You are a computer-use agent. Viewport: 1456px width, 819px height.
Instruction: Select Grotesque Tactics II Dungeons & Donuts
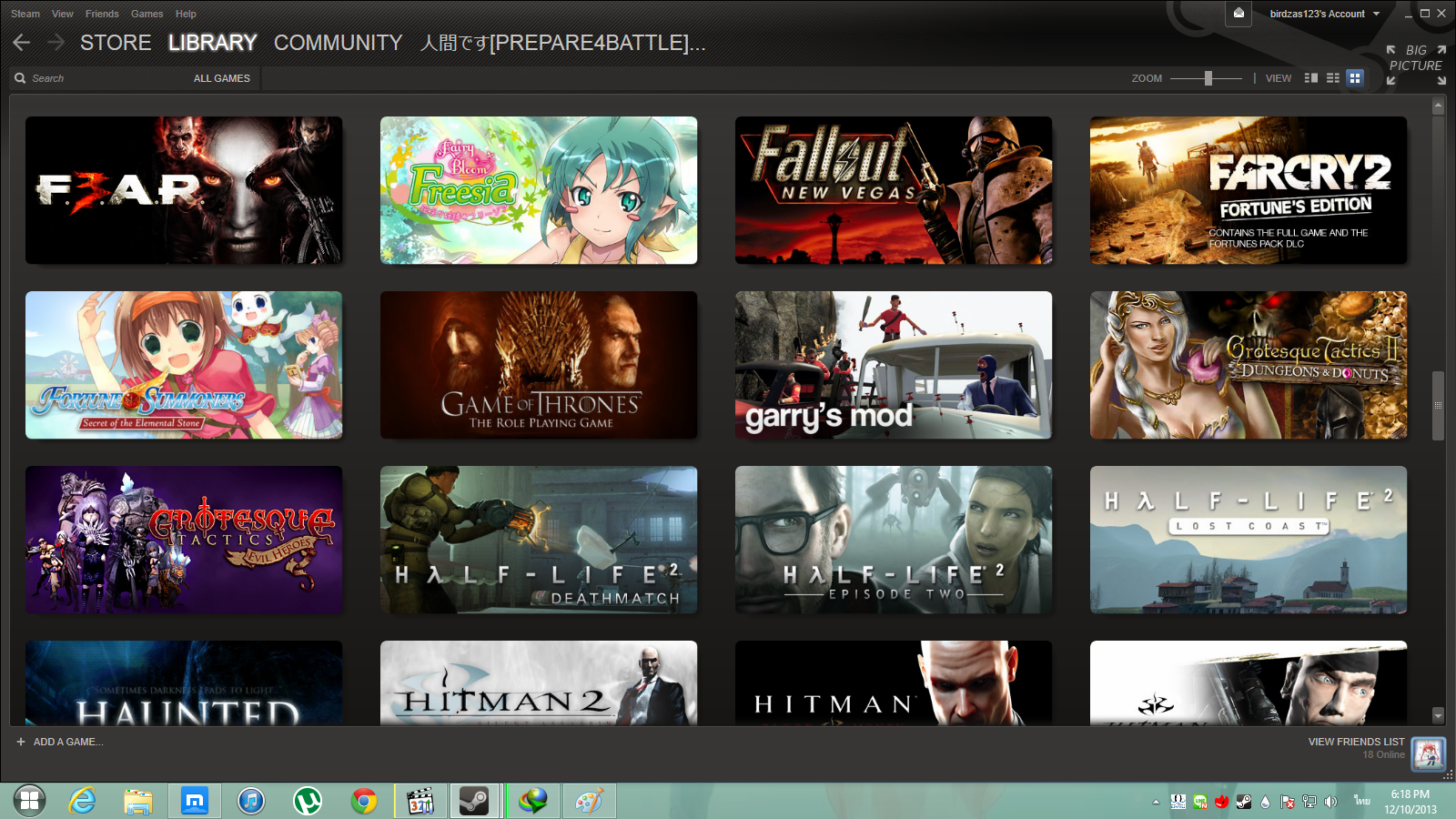point(1249,365)
